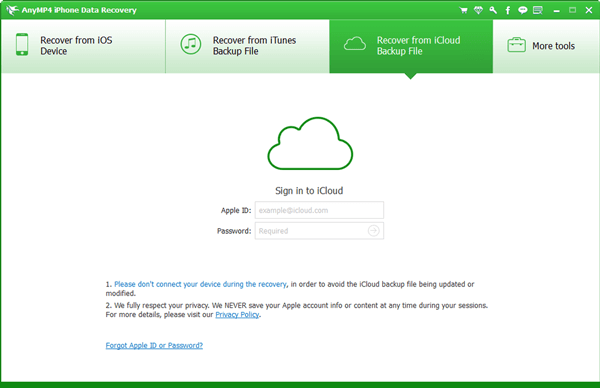
Task: Click the Apple ID input field
Action: 320,210
